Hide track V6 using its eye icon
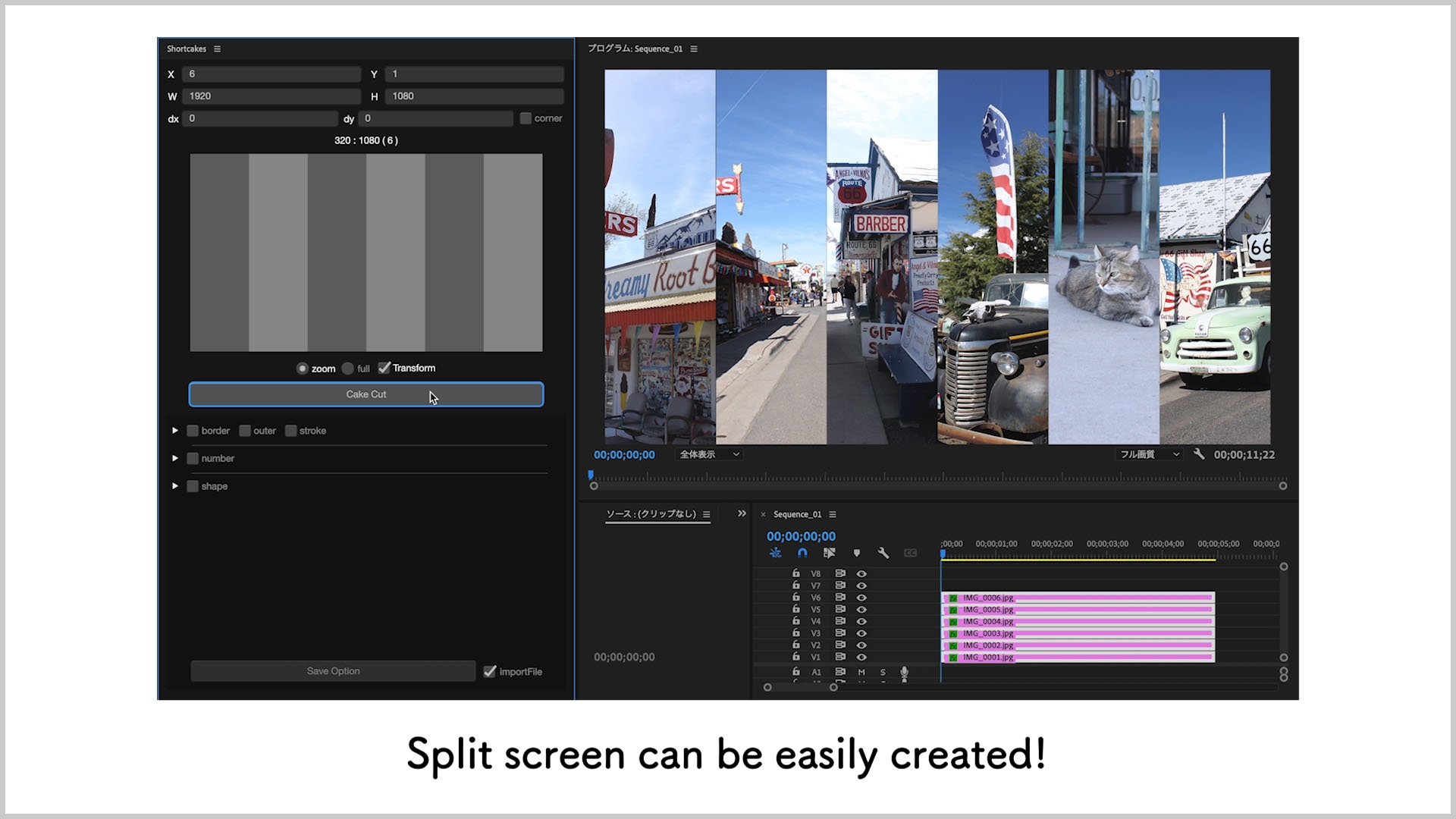The image size is (1456, 819). (x=861, y=597)
